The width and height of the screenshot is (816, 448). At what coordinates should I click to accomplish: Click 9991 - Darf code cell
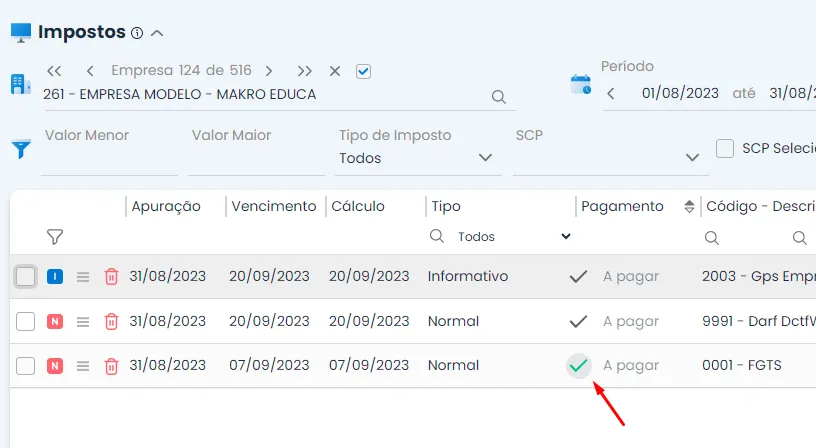click(x=758, y=321)
